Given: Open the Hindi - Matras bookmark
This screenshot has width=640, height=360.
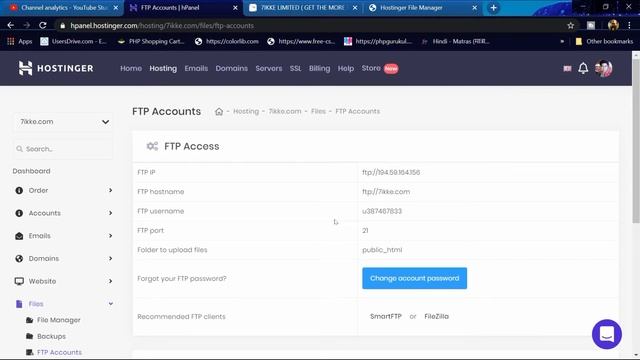Looking at the screenshot, I should (x=455, y=41).
